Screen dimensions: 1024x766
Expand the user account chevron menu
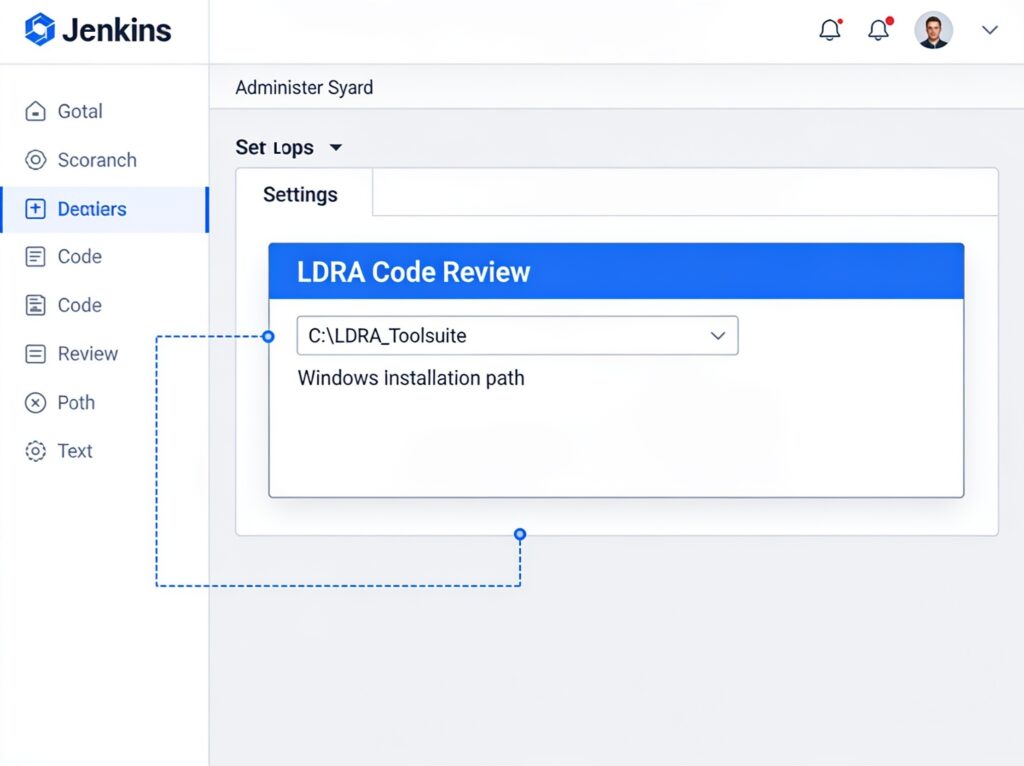989,30
